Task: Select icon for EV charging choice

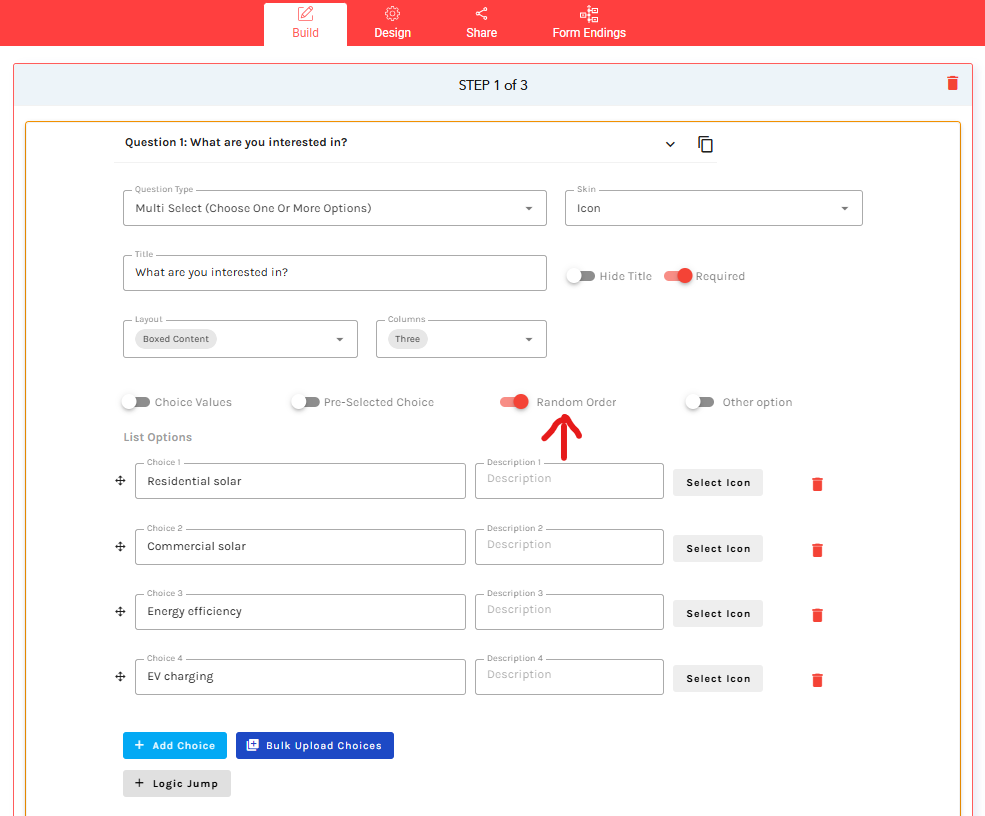Action: (x=718, y=678)
